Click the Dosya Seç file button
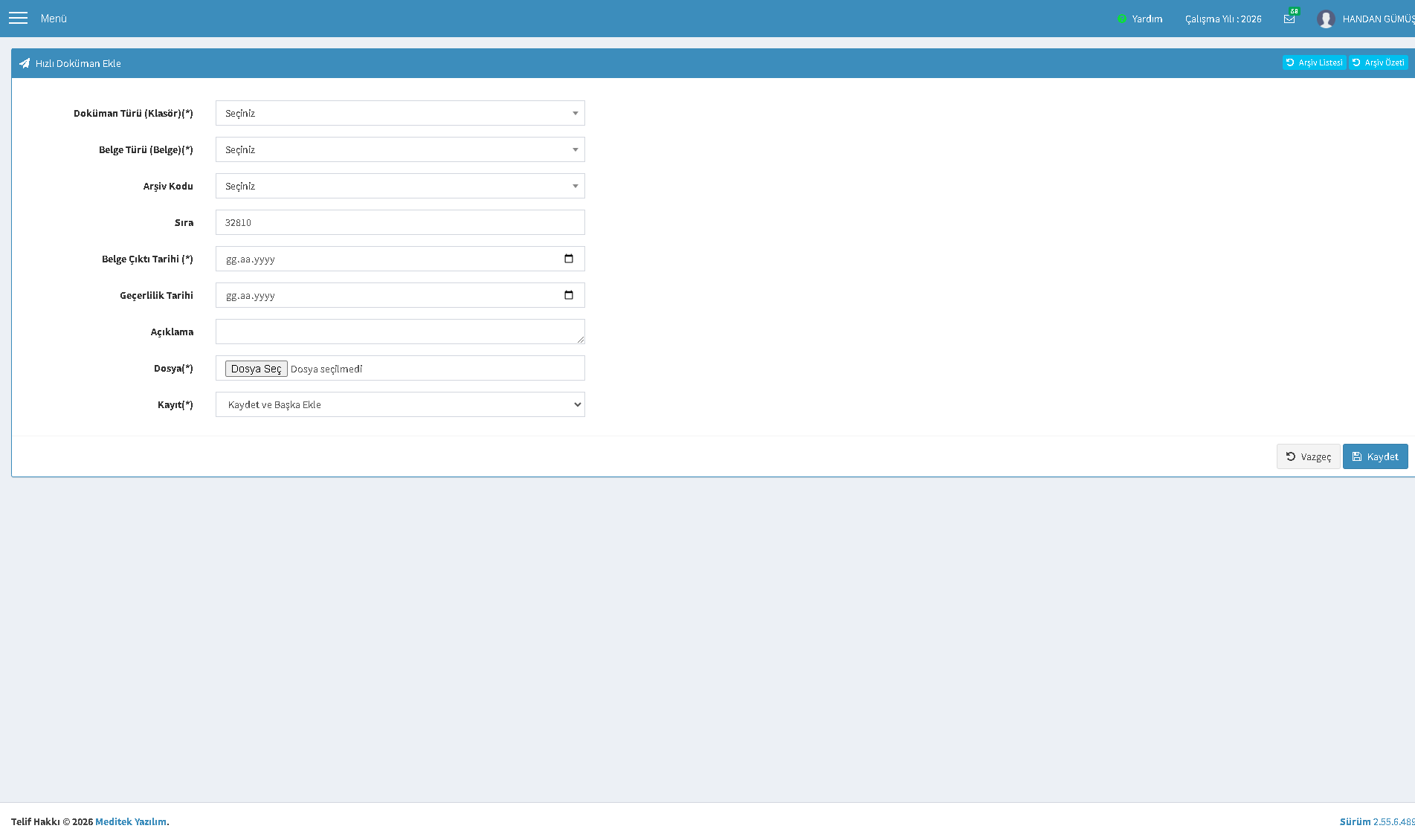Viewport: 1415px width, 840px height. (x=256, y=369)
